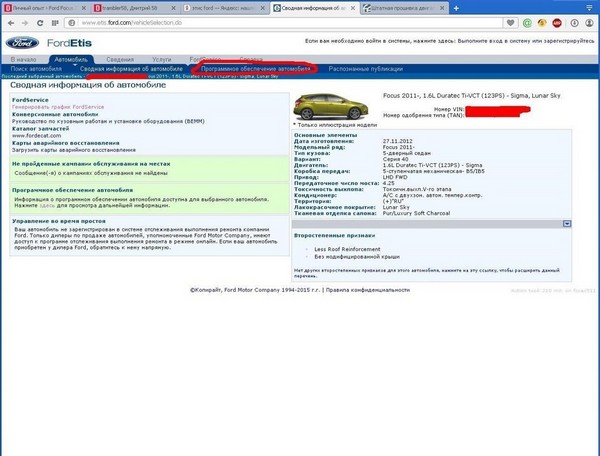Select 'Без модифицированной крыши' feature text
600x456 pixels.
[357, 257]
